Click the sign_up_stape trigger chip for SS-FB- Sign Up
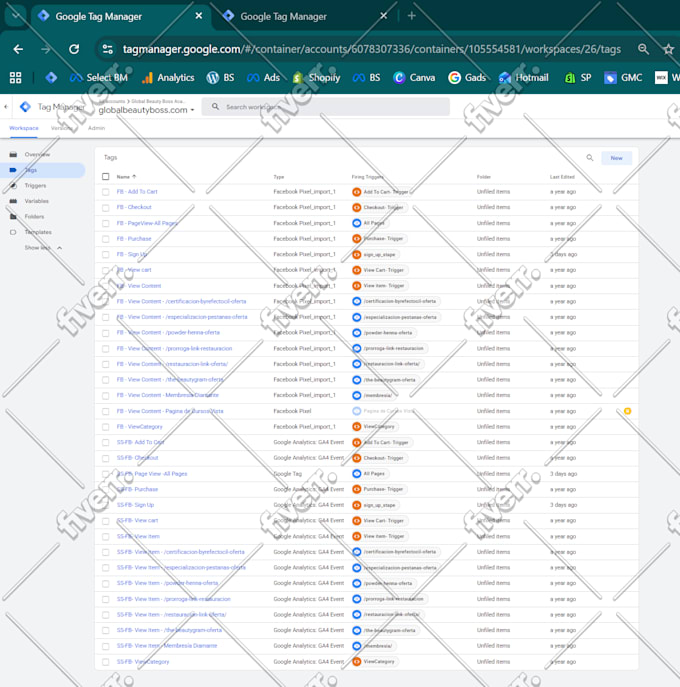The width and height of the screenshot is (680, 687). [x=375, y=505]
